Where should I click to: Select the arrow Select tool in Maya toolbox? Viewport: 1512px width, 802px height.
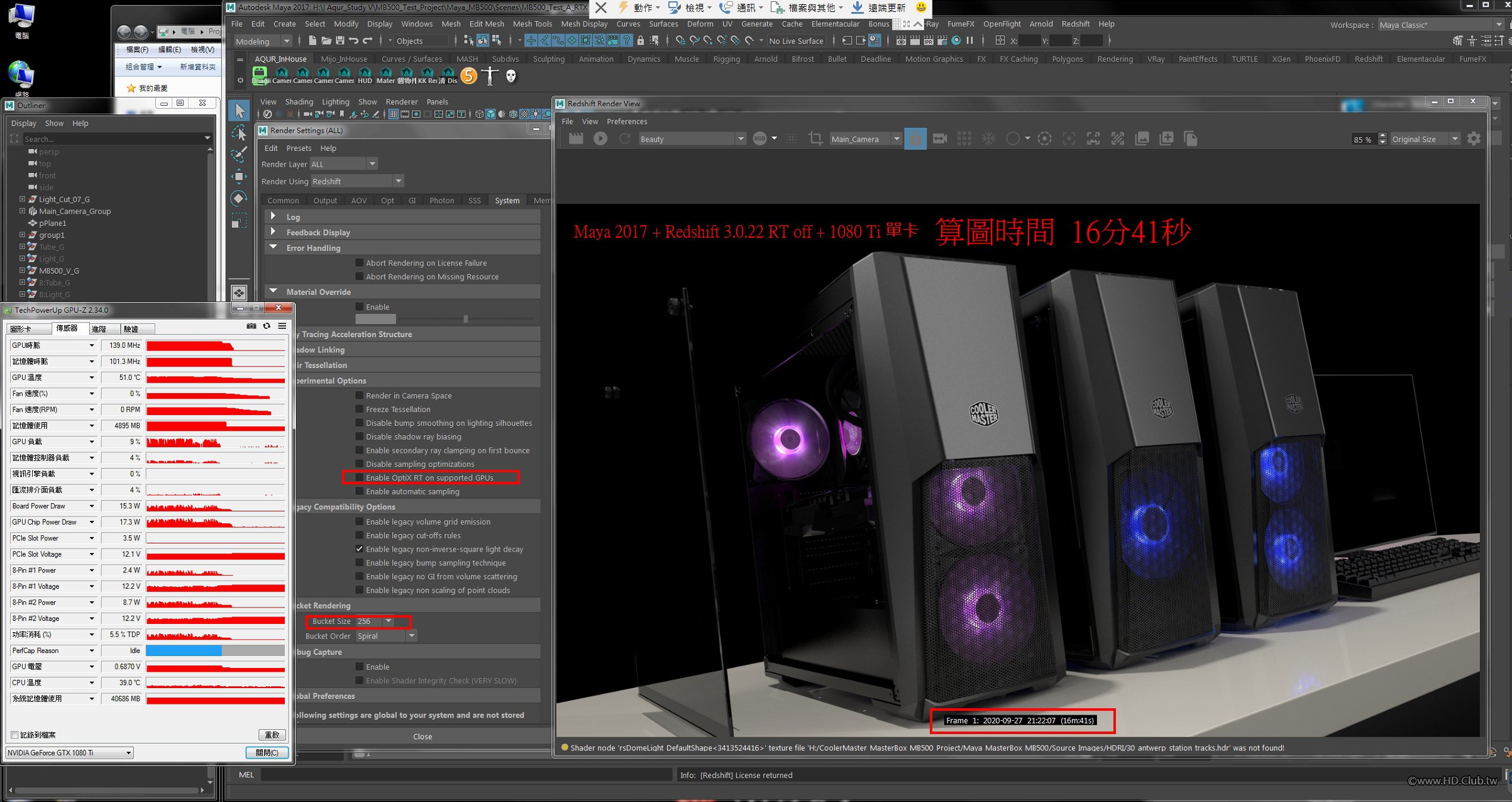(x=239, y=111)
